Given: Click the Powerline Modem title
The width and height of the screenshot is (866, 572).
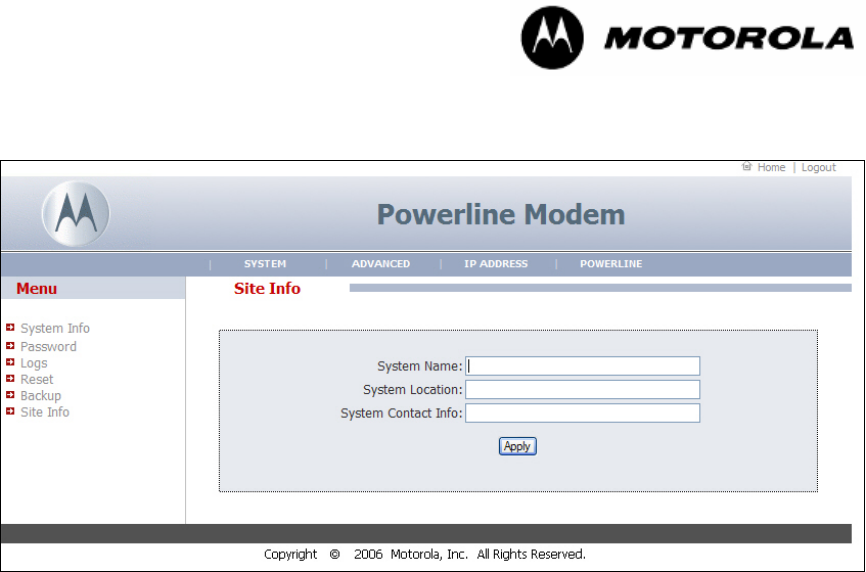Looking at the screenshot, I should [x=501, y=214].
